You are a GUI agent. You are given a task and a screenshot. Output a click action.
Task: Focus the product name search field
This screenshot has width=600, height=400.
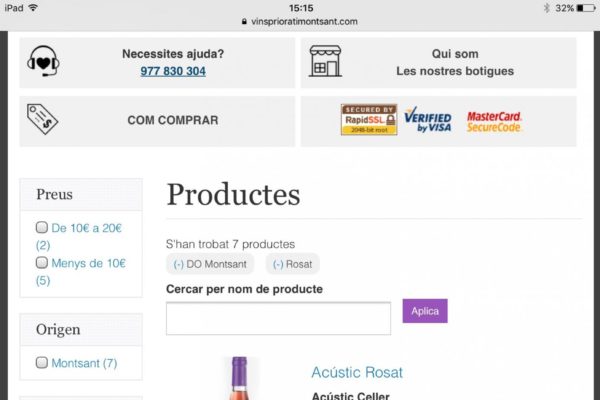[278, 318]
